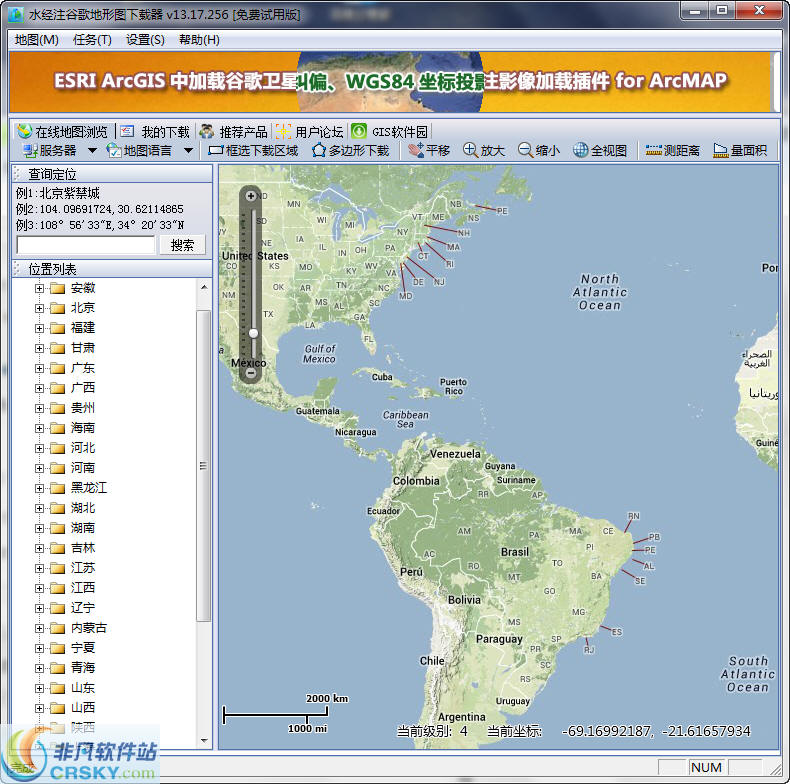Click the 青海 folder icon
This screenshot has width=790, height=784.
pyautogui.click(x=57, y=668)
